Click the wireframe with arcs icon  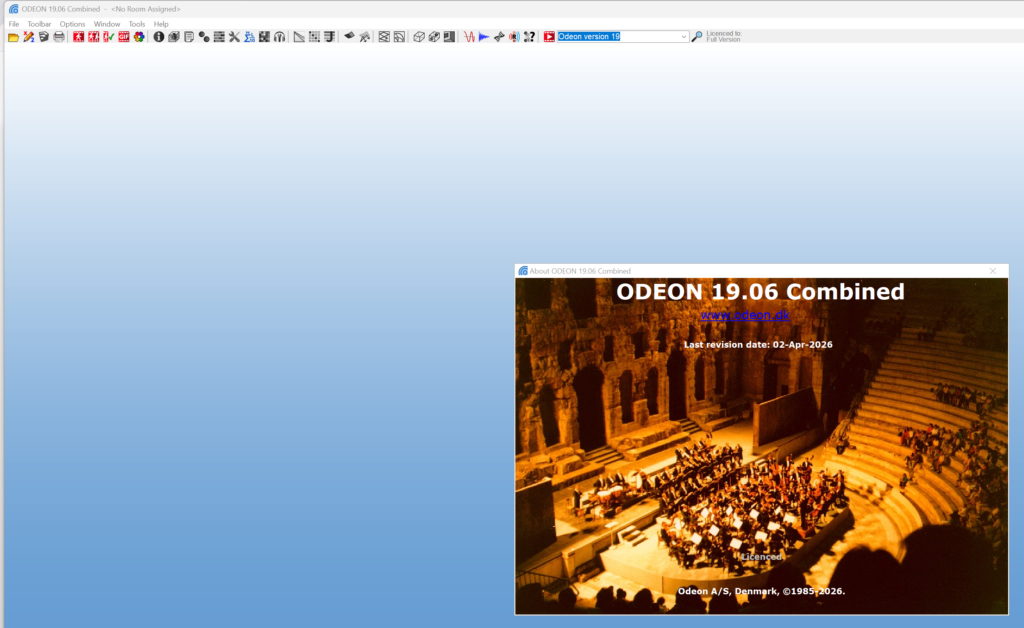pyautogui.click(x=399, y=37)
